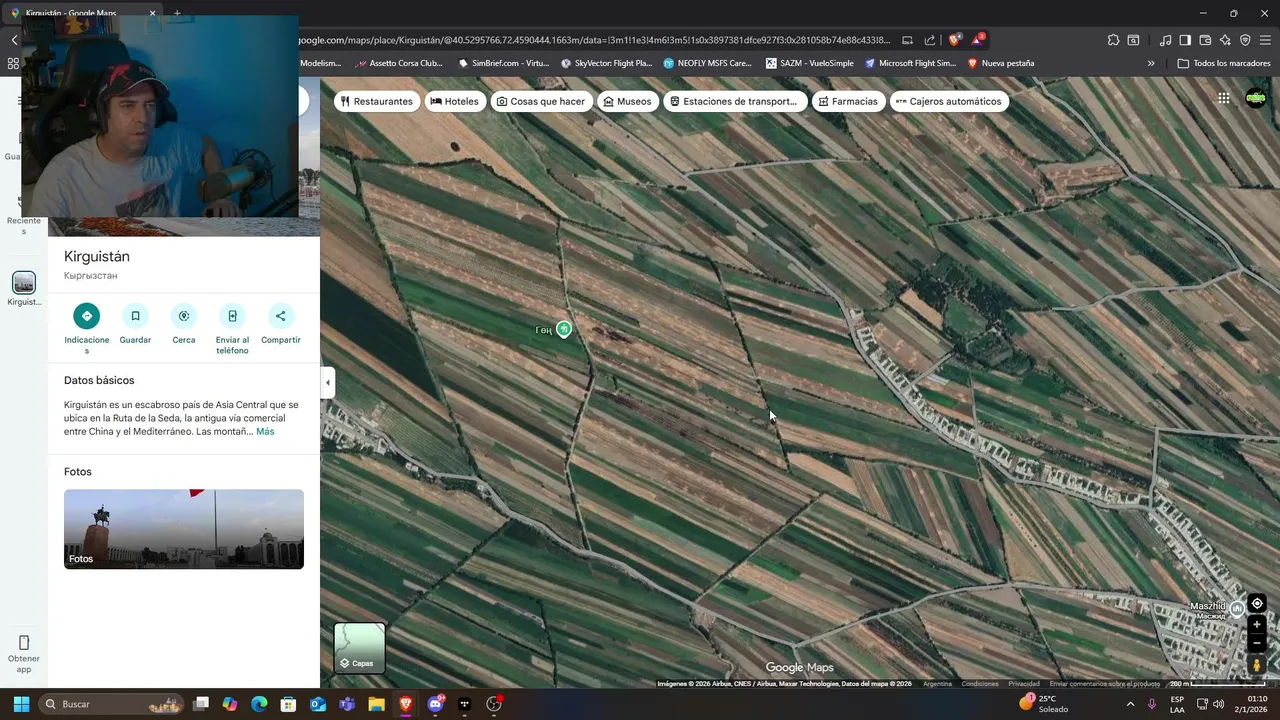1280x720 pixels.
Task: Toggle the browser sidebar panel icon
Action: coord(1185,40)
